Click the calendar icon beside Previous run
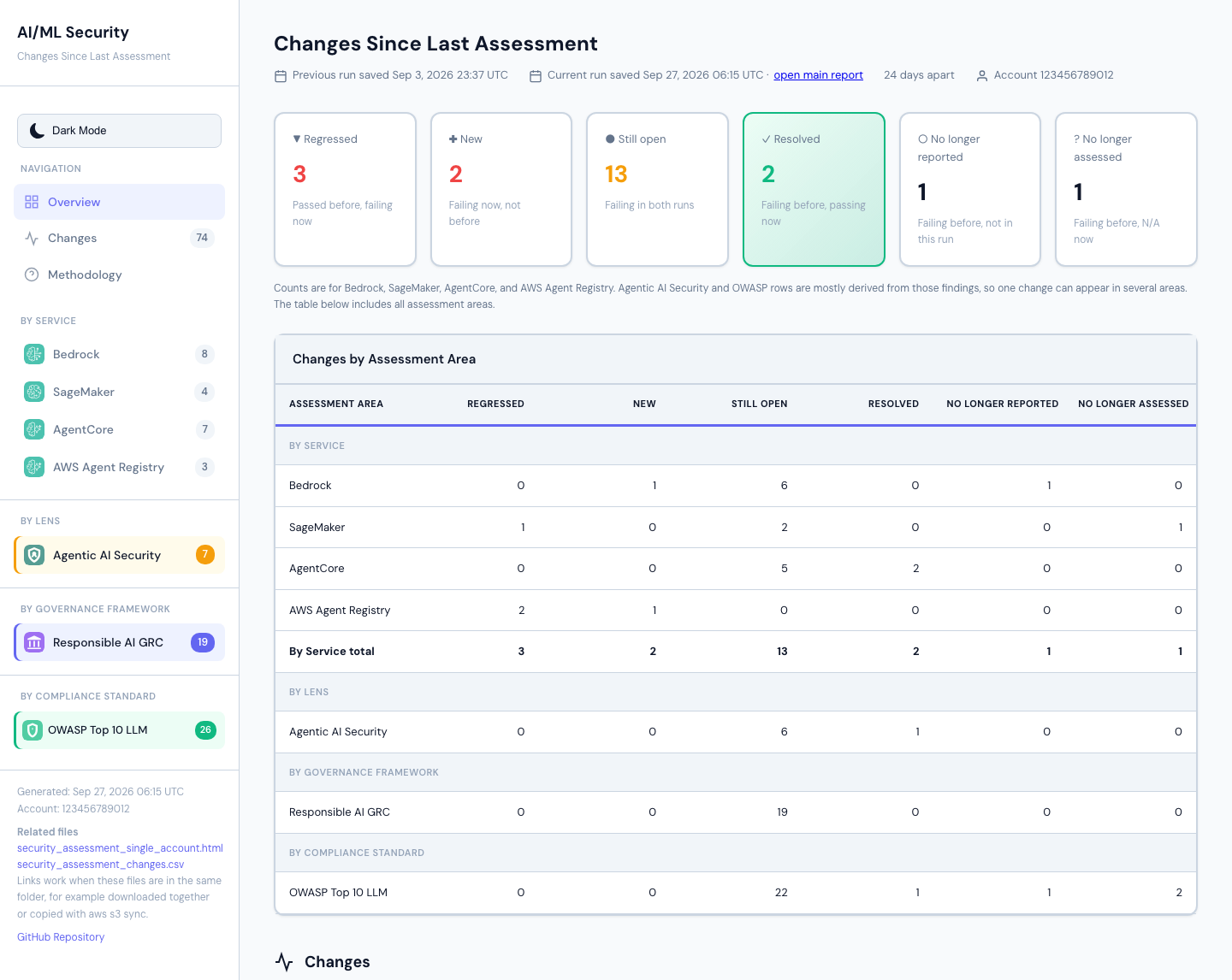 [x=280, y=76]
